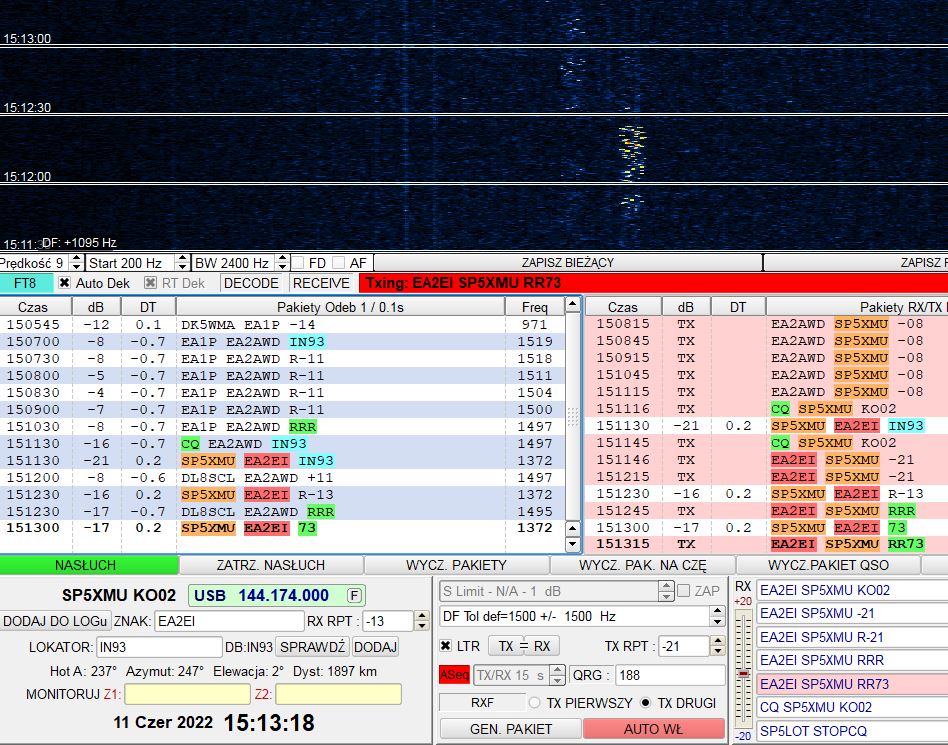Screen dimensions: 948x745
Task: Click decoded row DK5WMA EA1P -14
Action: tap(282, 325)
